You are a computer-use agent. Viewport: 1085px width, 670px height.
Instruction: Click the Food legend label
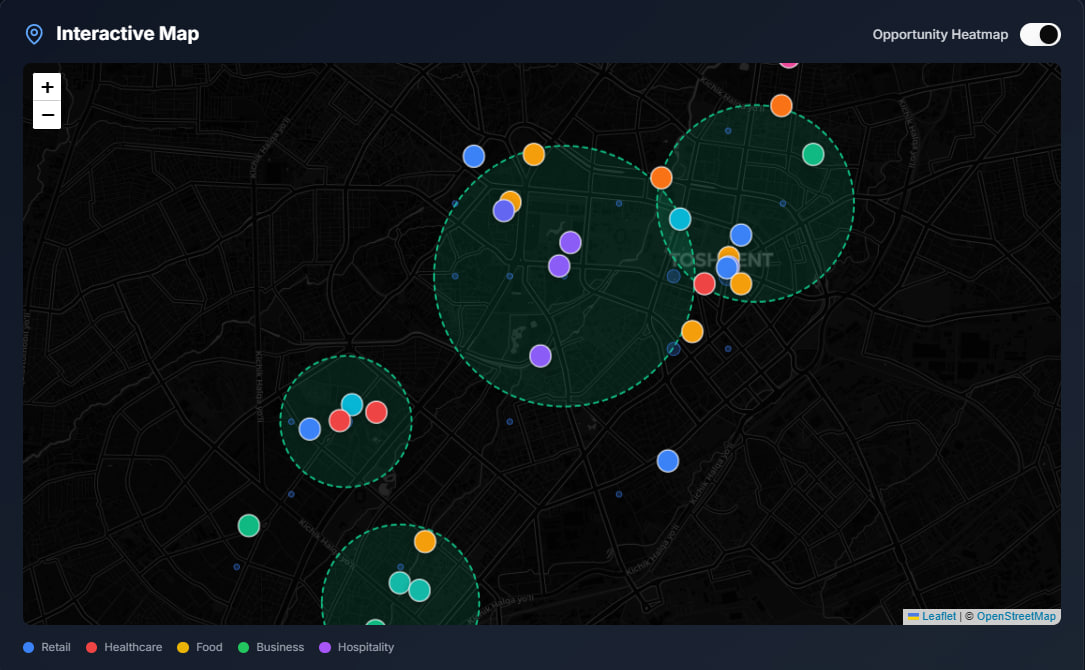tap(209, 647)
